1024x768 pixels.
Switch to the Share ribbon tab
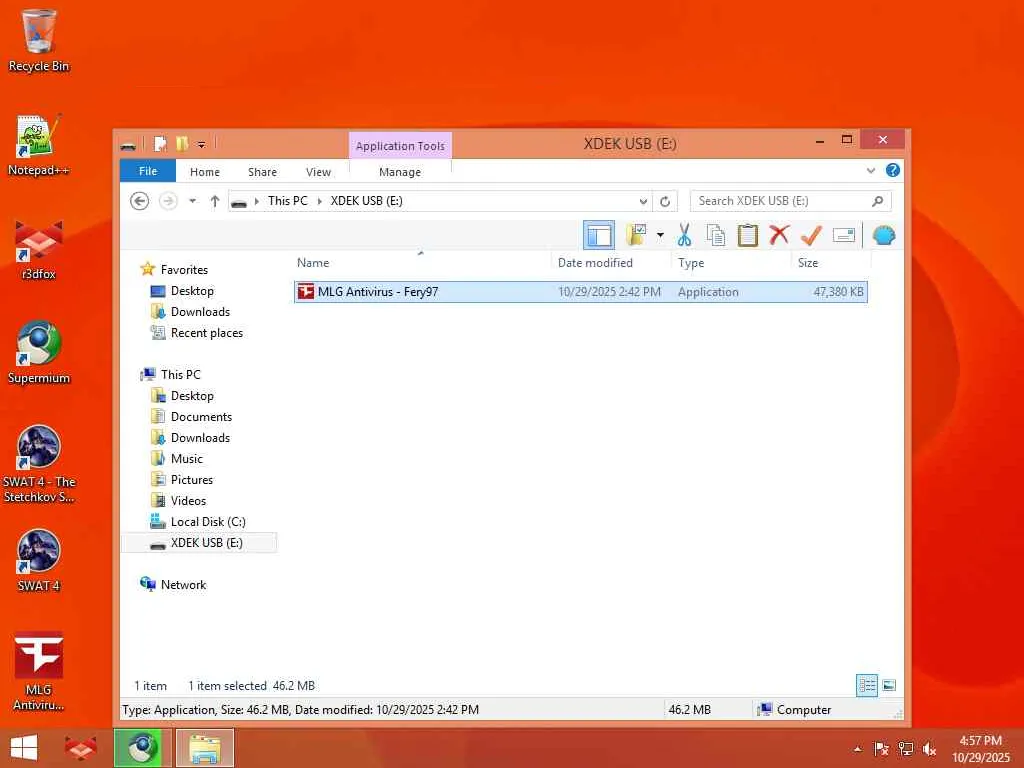point(263,172)
